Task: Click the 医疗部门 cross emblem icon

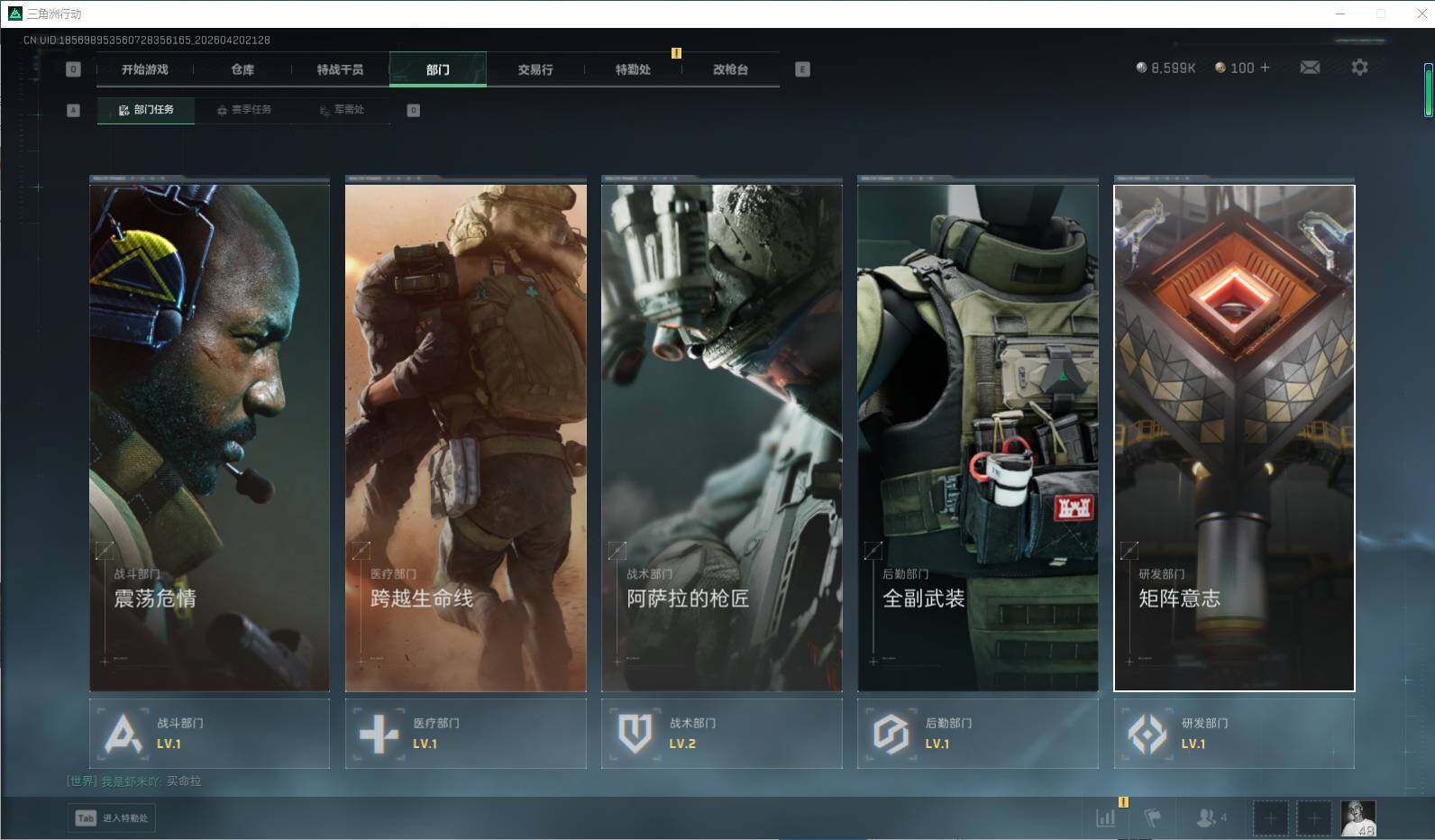Action: coord(379,734)
